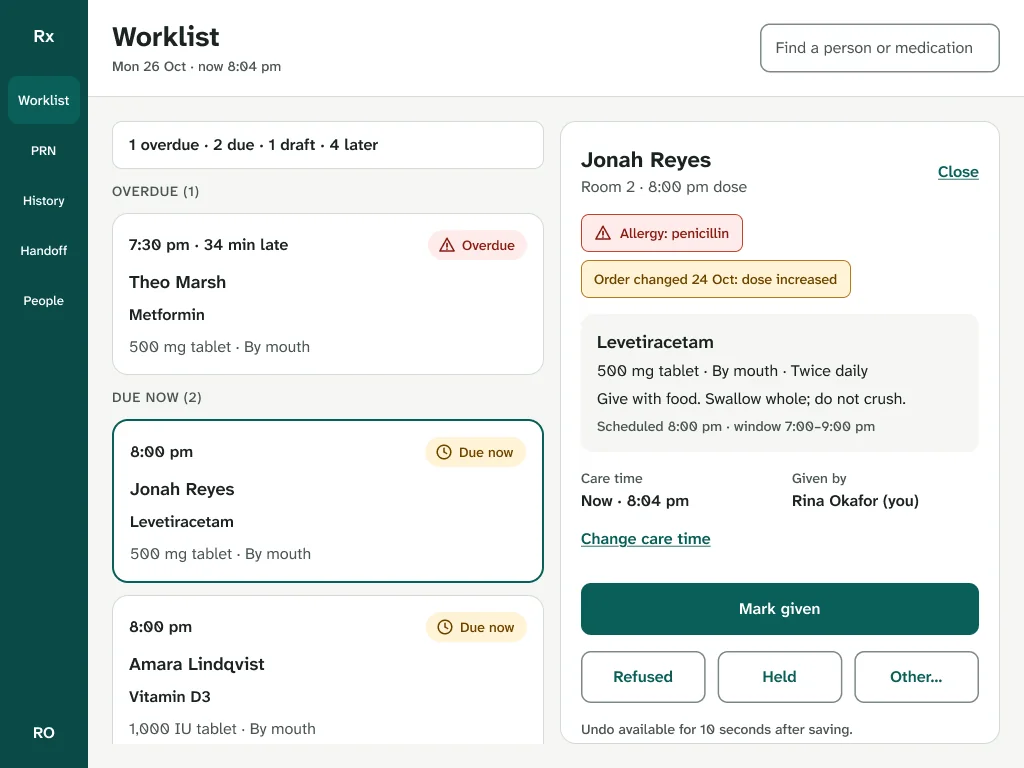Screen dimensions: 1024x768
Task: Click the 'Give with food. Swallow whole' instruction
Action: [x=751, y=399]
